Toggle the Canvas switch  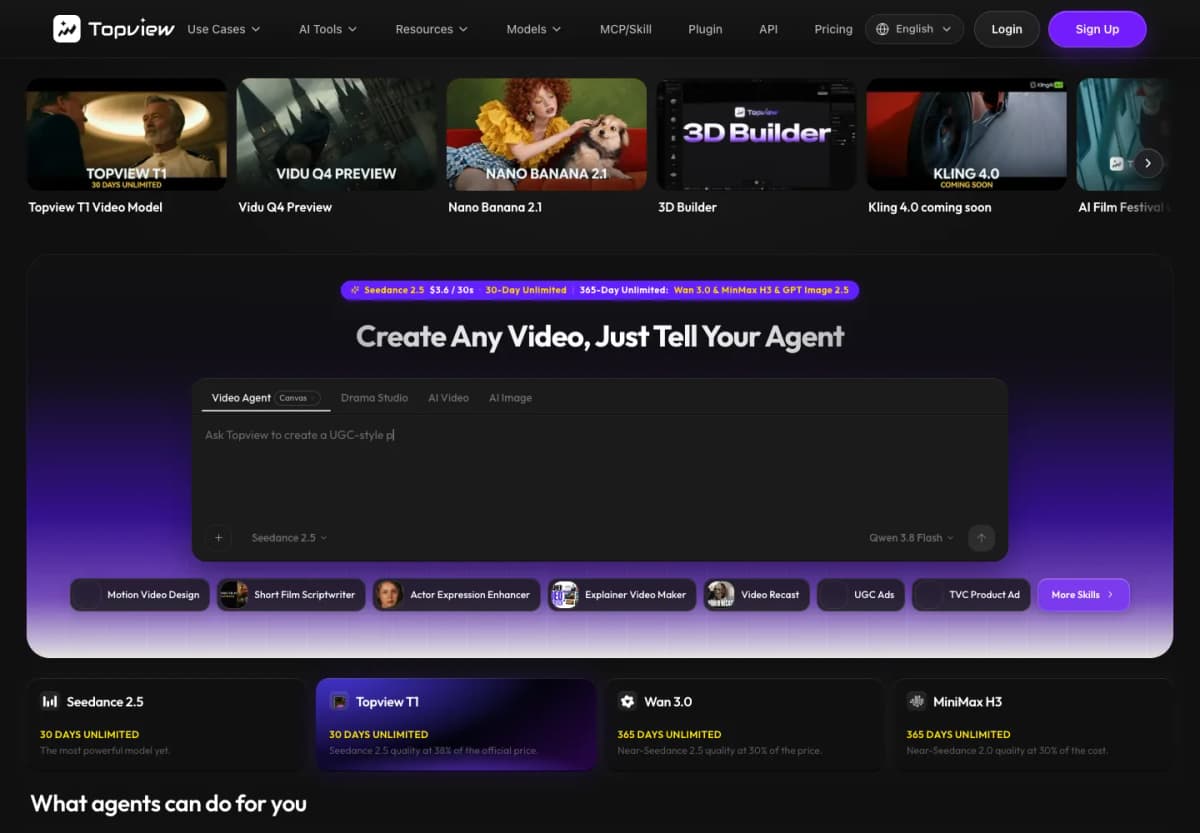tap(298, 398)
